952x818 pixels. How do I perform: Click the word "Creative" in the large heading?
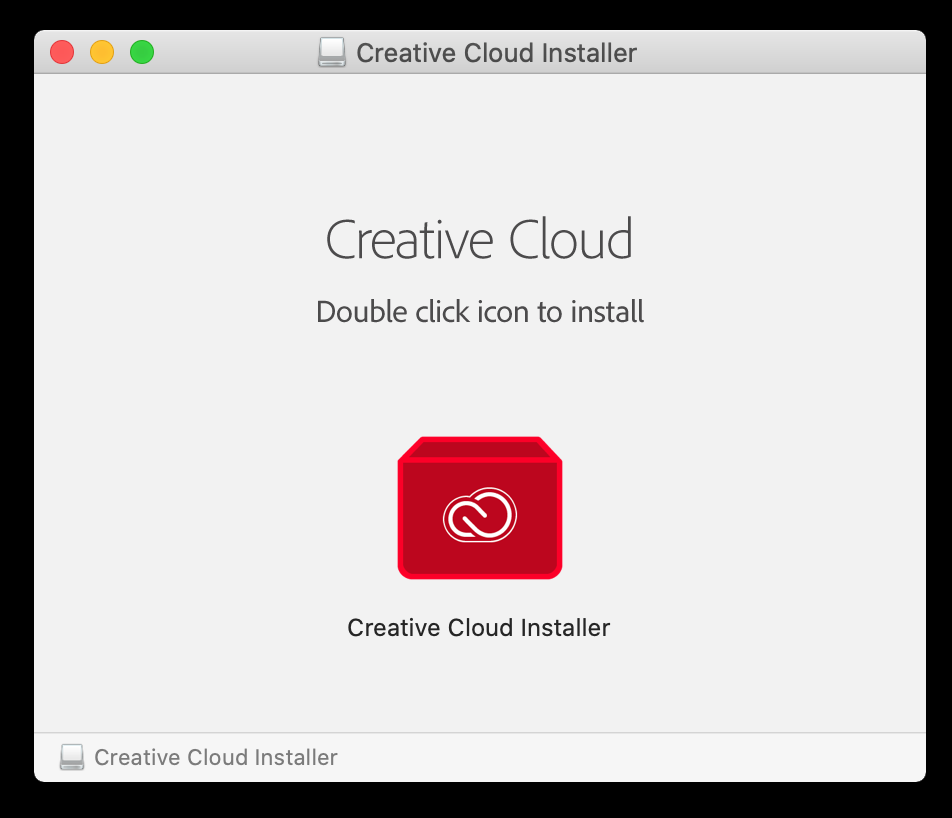tap(410, 240)
